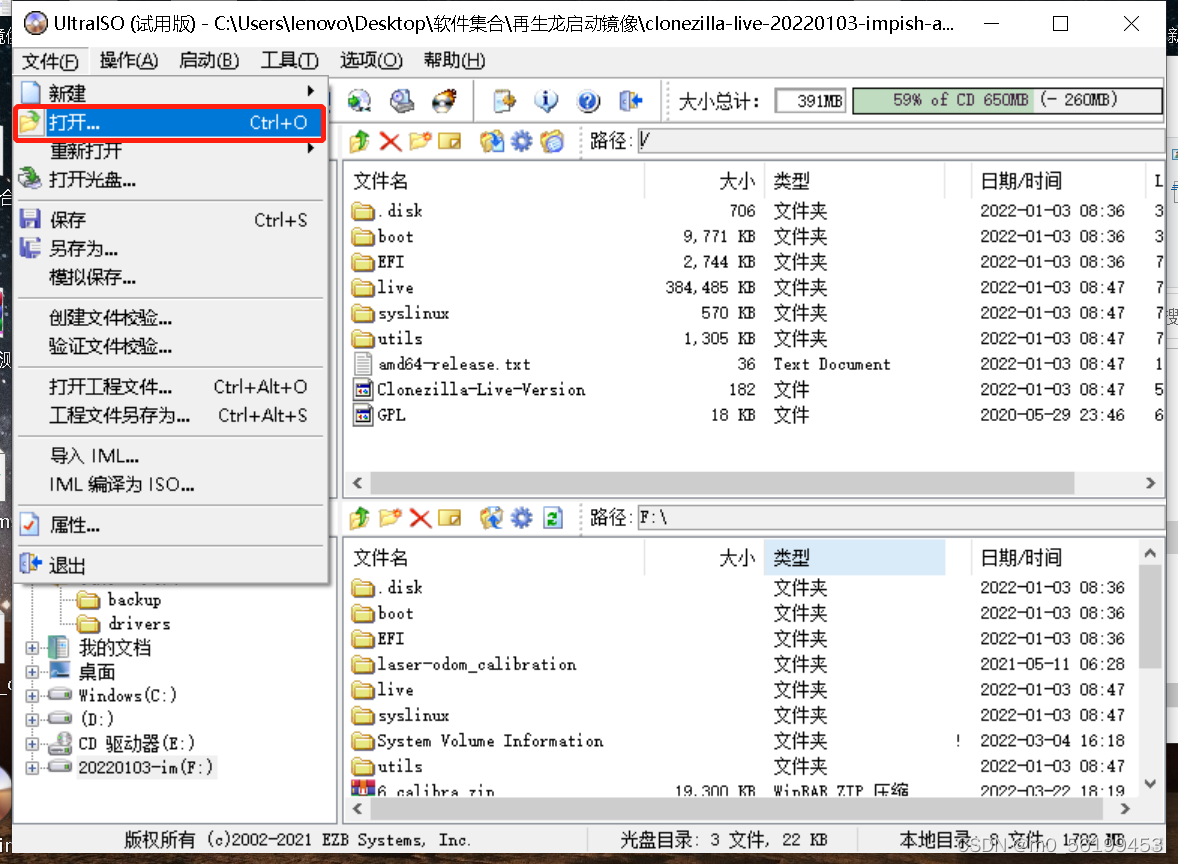1178x864 pixels.
Task: Click the blue info toolbar icon
Action: [x=546, y=100]
